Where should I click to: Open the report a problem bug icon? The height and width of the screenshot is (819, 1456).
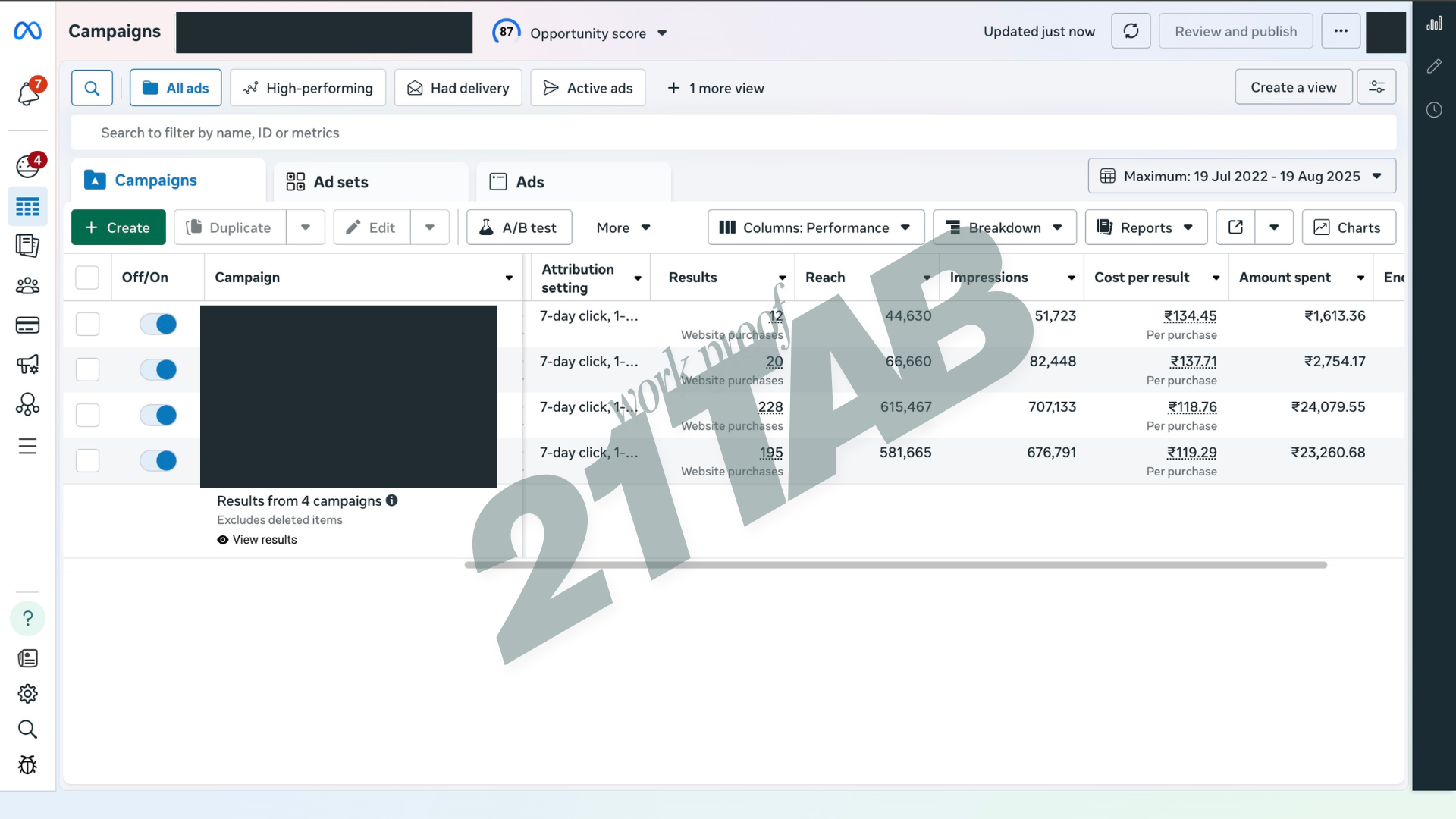click(x=27, y=765)
